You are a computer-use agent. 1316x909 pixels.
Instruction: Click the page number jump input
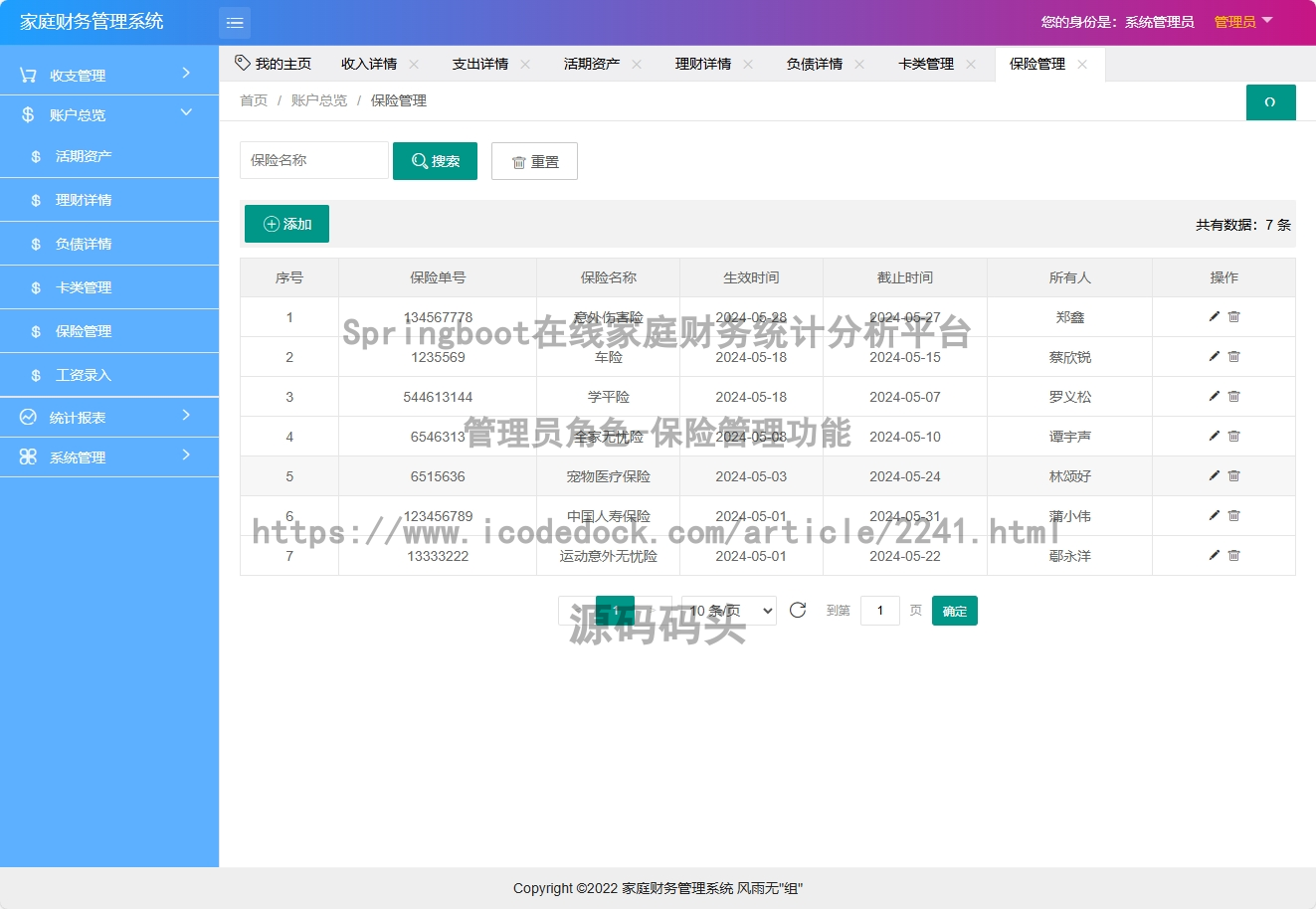tap(880, 611)
